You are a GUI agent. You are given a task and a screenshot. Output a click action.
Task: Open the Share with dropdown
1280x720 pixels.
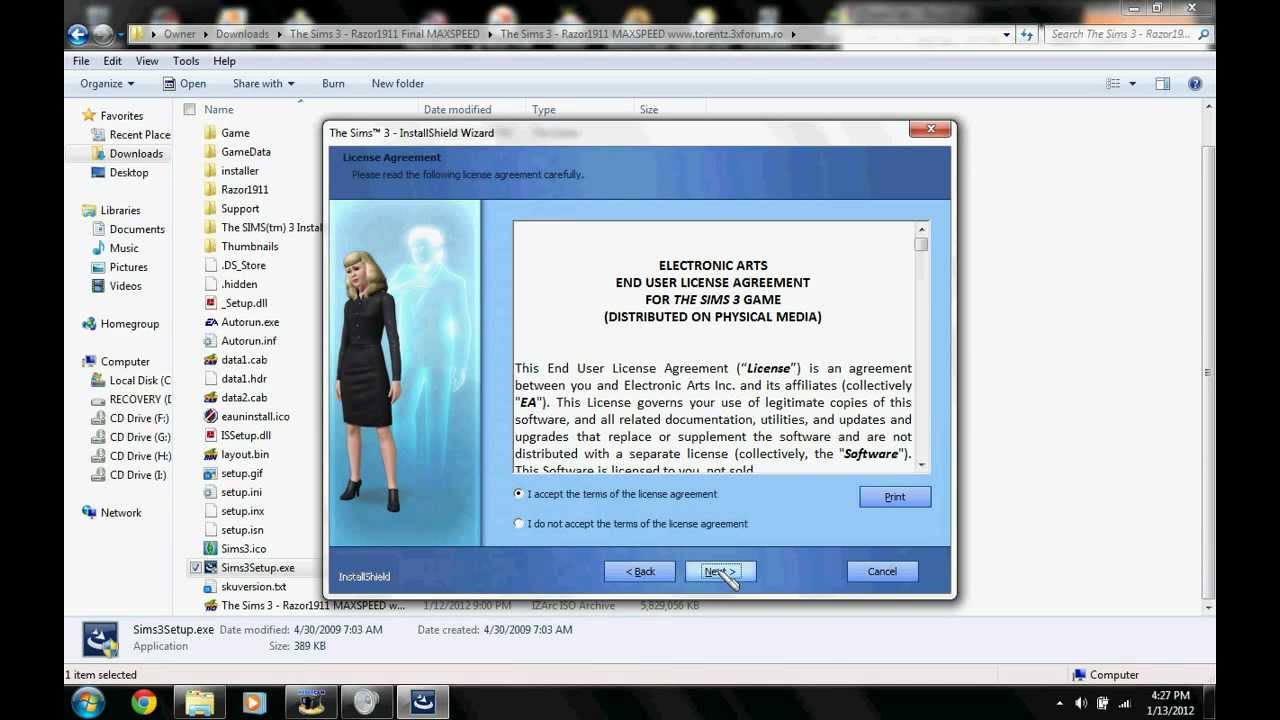(x=263, y=84)
